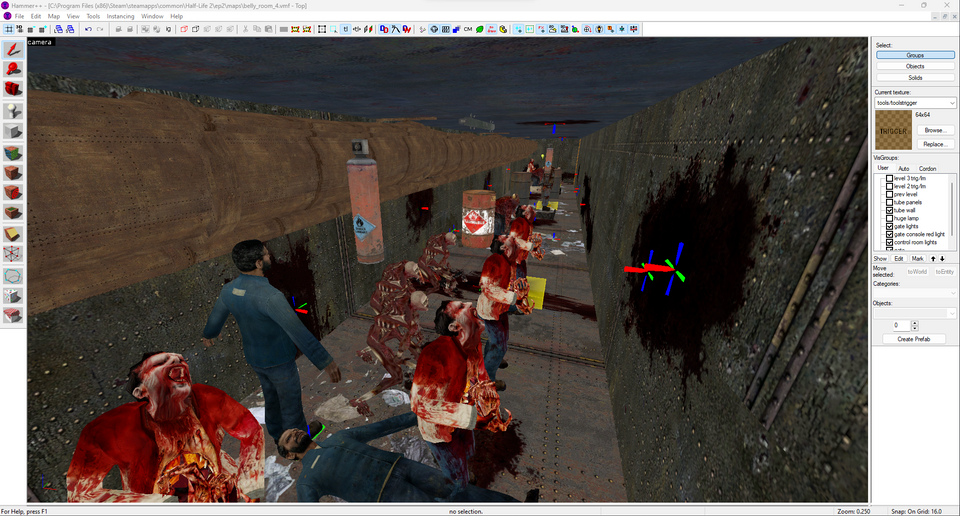The width and height of the screenshot is (960, 516).
Task: Uncheck 'gate console red light' visgroup
Action: [890, 234]
